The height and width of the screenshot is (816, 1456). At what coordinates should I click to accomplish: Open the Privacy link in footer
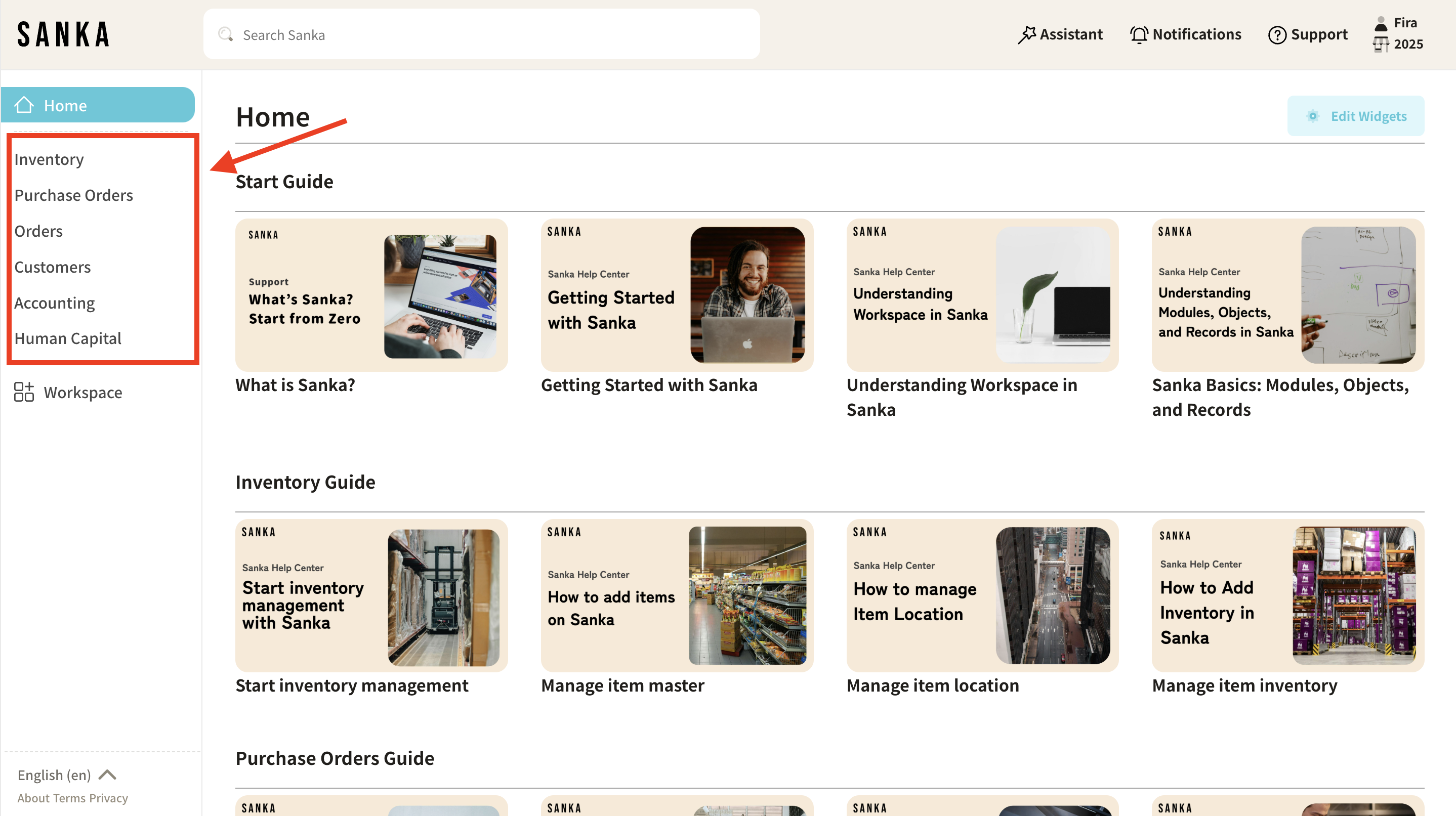pos(108,798)
